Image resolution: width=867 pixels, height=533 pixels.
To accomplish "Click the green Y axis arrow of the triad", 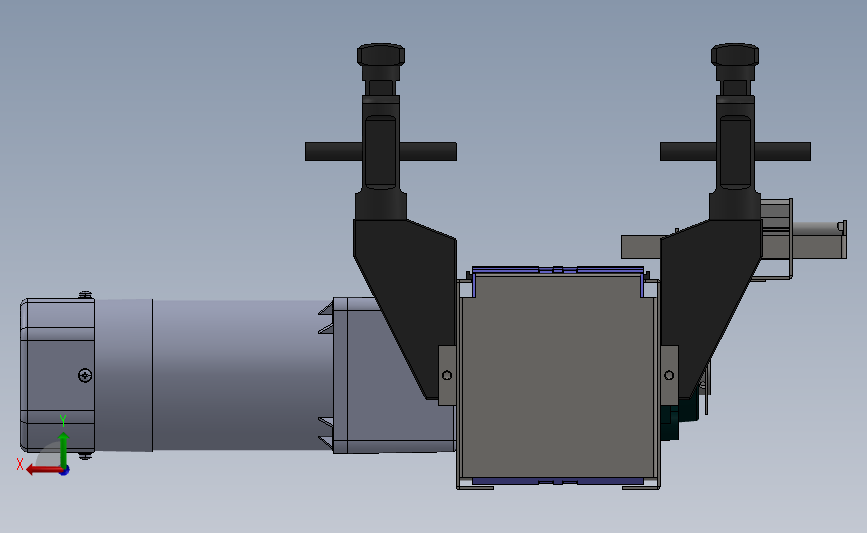I will click(x=64, y=449).
